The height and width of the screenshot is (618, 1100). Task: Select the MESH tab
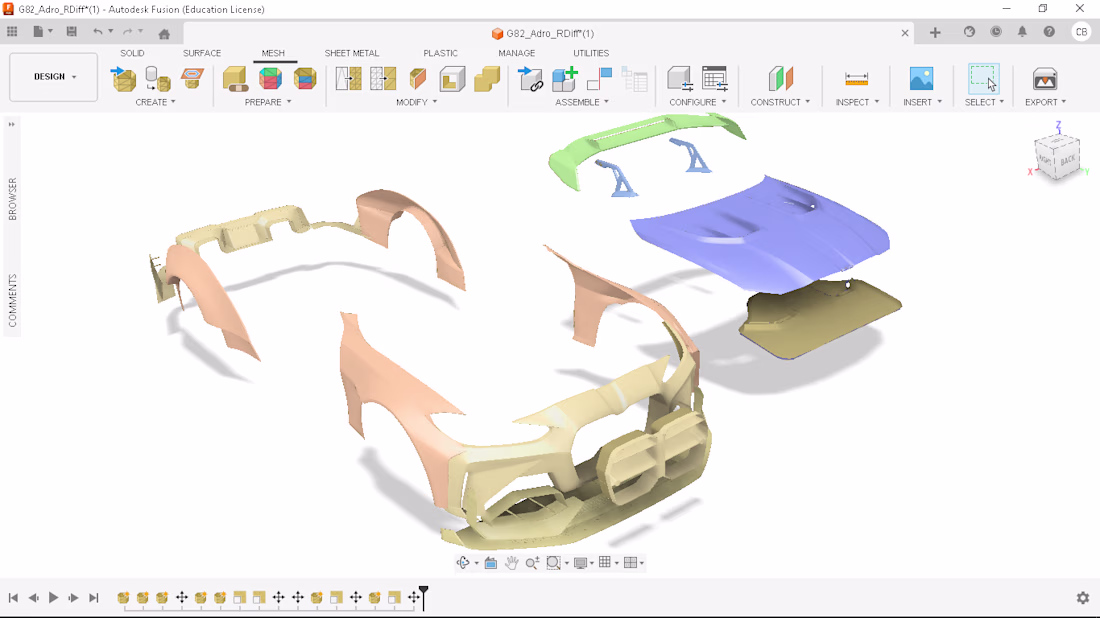click(274, 53)
